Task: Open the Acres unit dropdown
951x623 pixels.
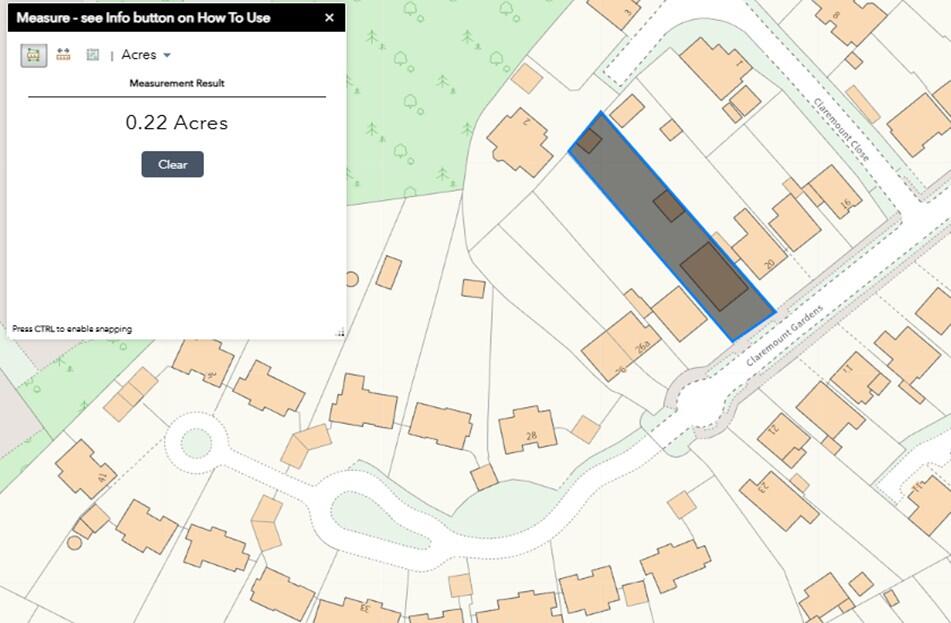Action: (x=146, y=55)
